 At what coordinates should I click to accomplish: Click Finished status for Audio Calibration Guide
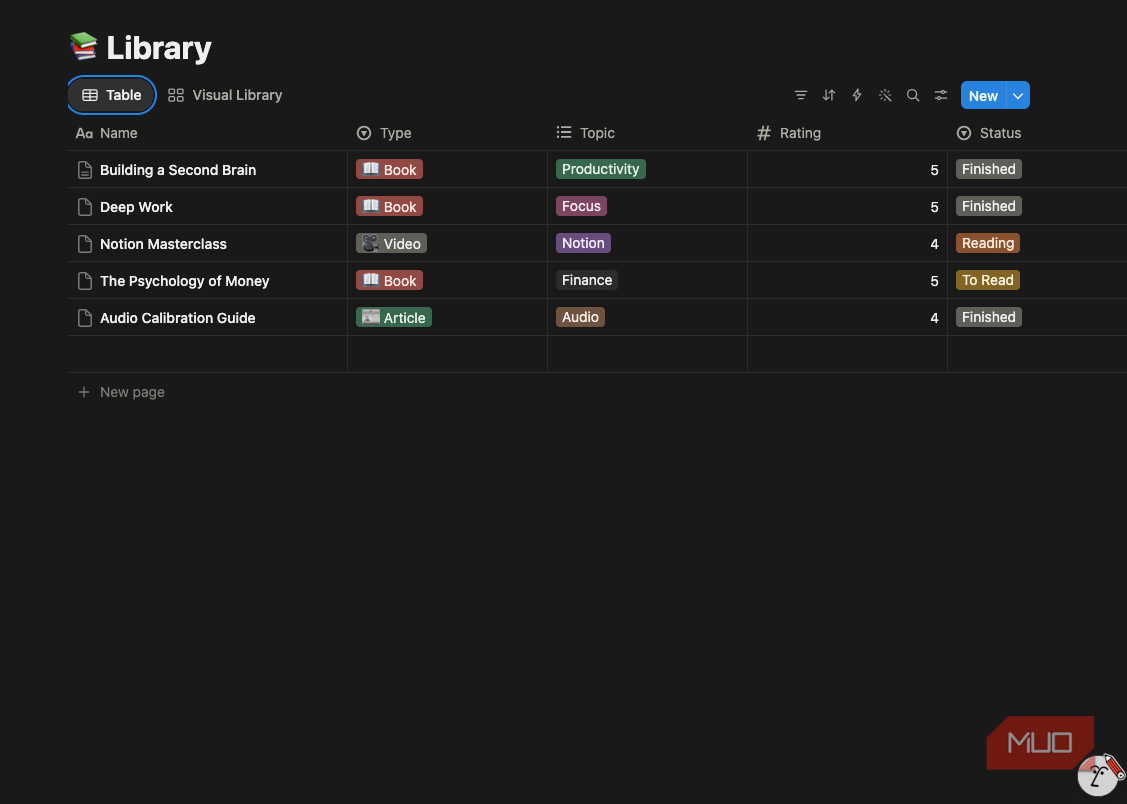(988, 317)
